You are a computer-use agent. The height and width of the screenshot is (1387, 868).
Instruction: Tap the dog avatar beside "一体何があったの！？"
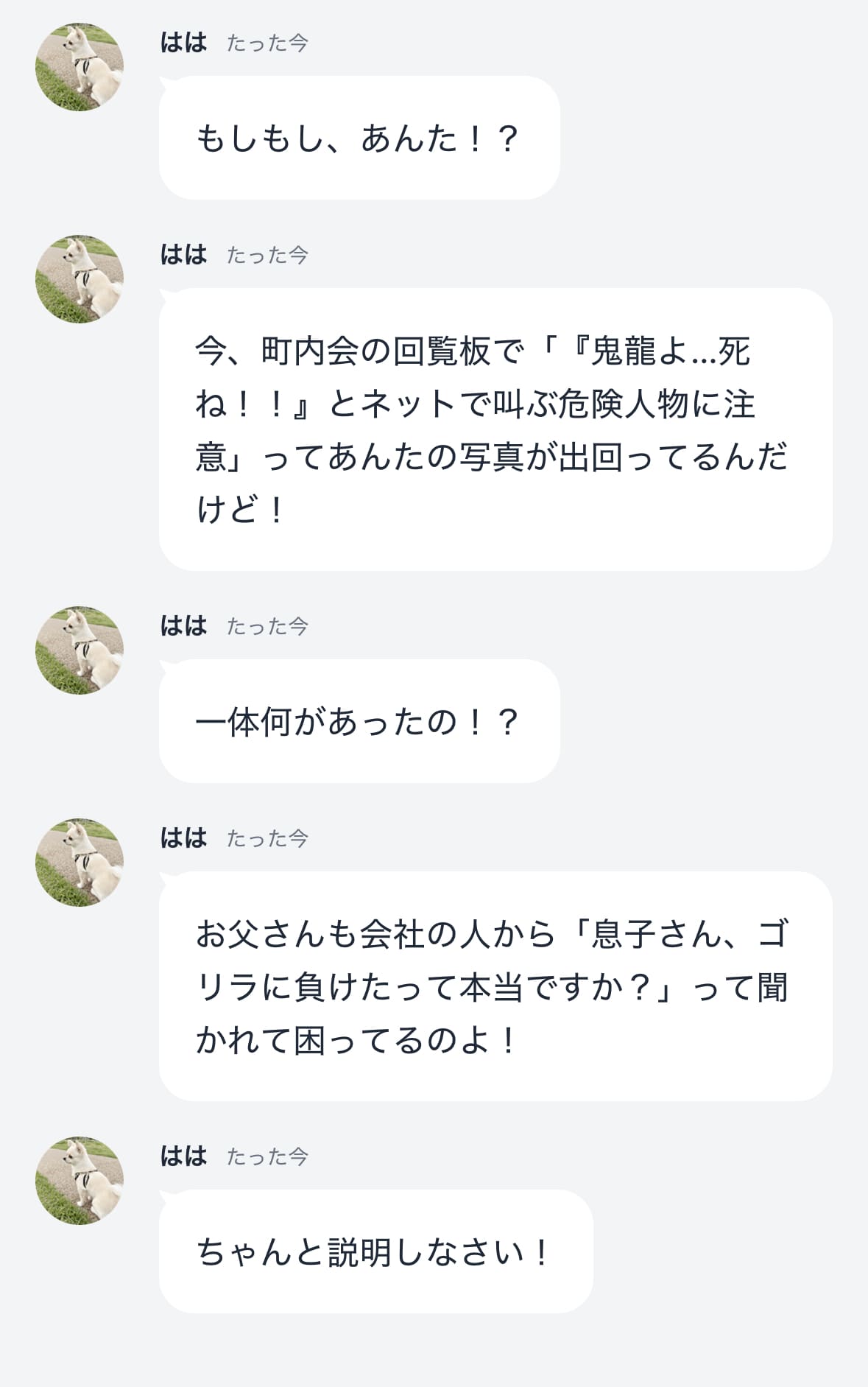pos(80,650)
